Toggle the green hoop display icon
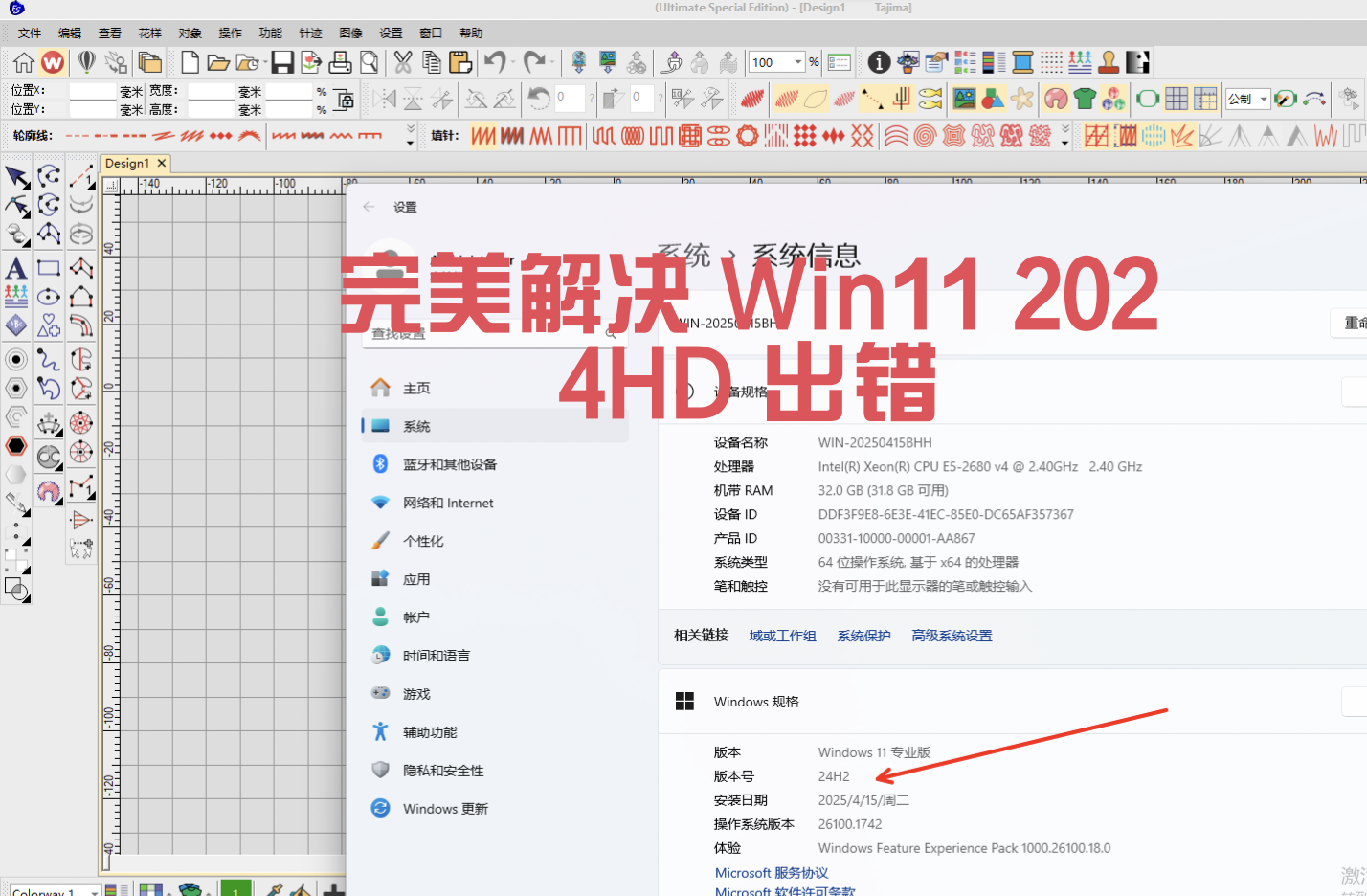Viewport: 1367px width, 896px height. (1147, 99)
